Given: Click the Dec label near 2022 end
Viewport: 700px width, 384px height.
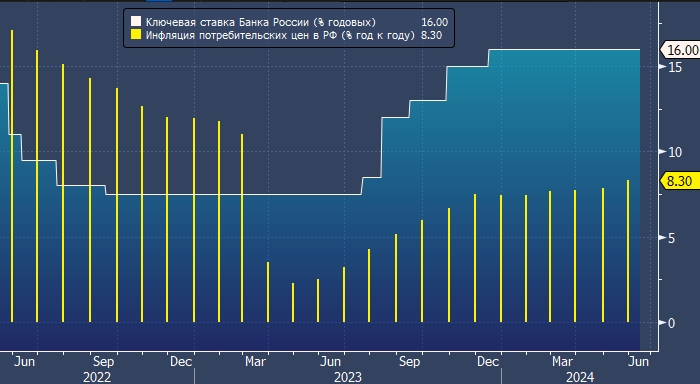Looking at the screenshot, I should [x=181, y=361].
